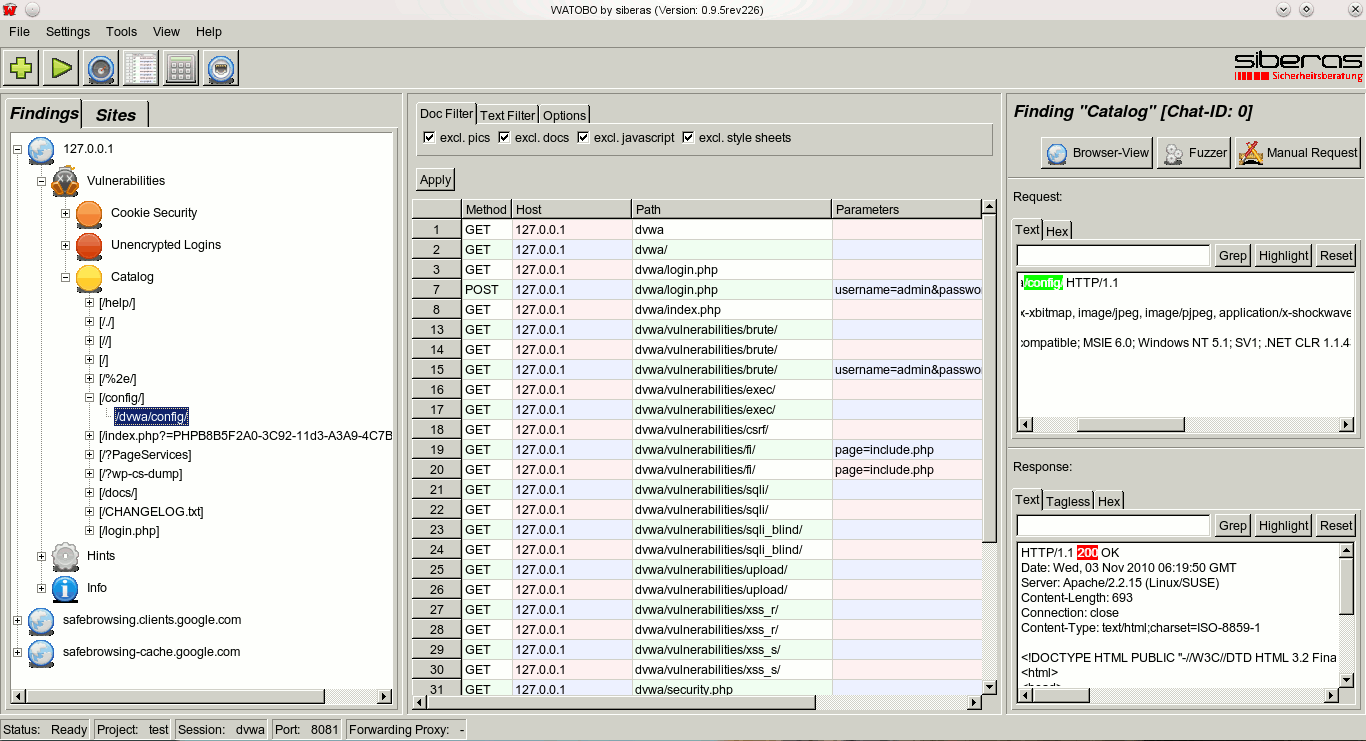Viewport: 1366px width, 741px height.
Task: Open the Tools menu
Action: (121, 32)
